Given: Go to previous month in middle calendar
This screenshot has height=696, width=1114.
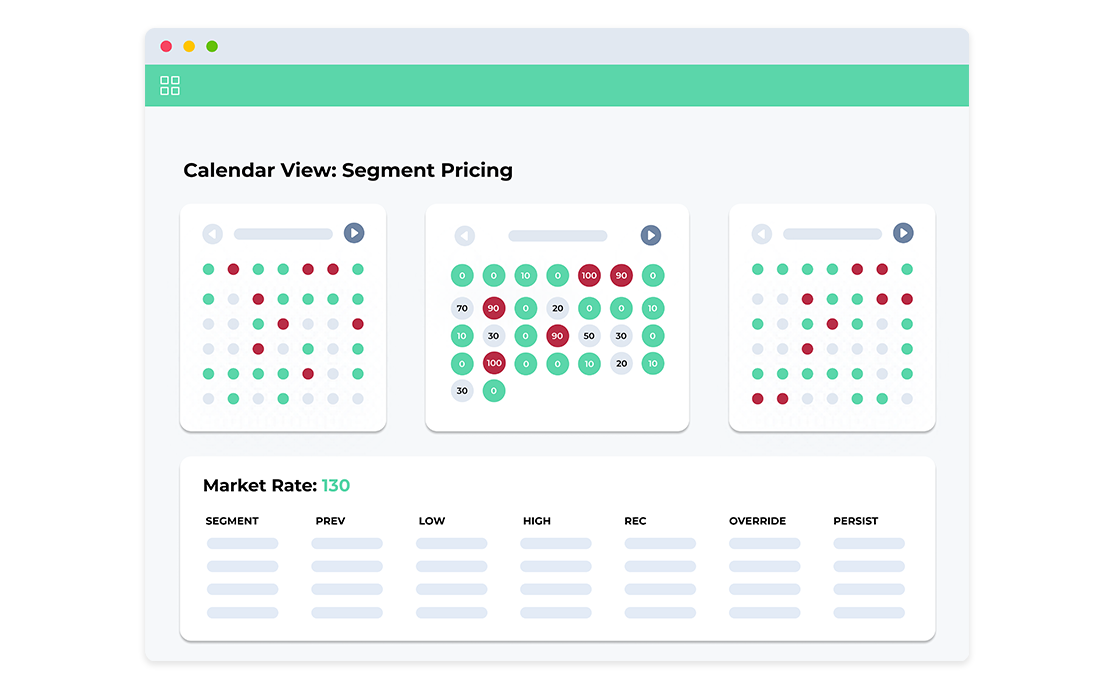Looking at the screenshot, I should [x=464, y=236].
